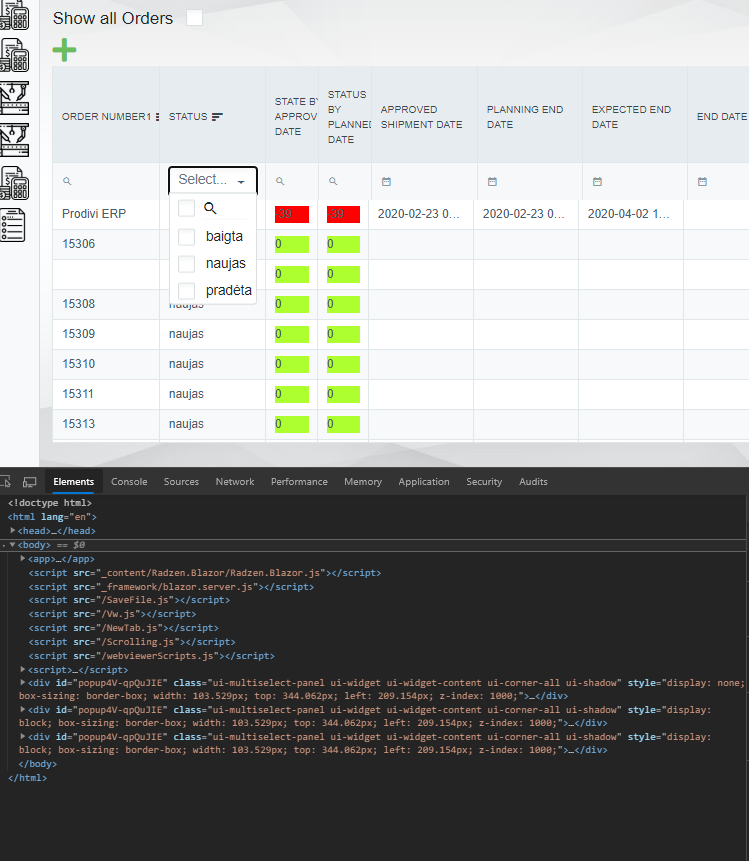The image size is (749, 861).
Task: Open the checklist icon in the left sidebar
Action: (13, 225)
